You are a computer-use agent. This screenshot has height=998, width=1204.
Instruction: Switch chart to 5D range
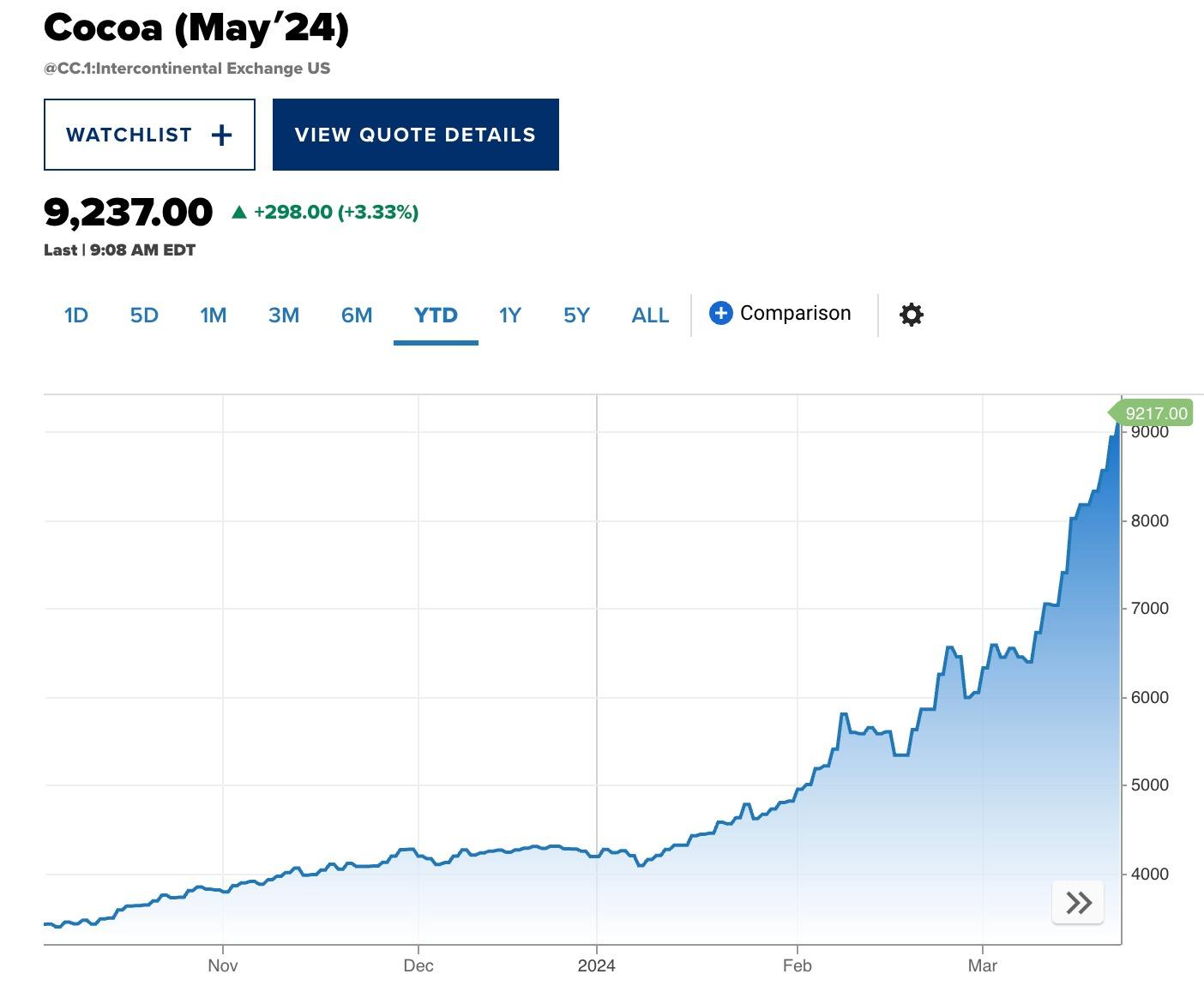pos(144,316)
